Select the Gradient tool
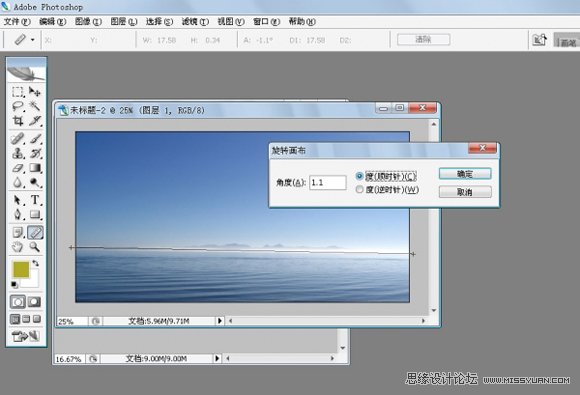Viewport: 580px width, 395px height. coord(35,168)
